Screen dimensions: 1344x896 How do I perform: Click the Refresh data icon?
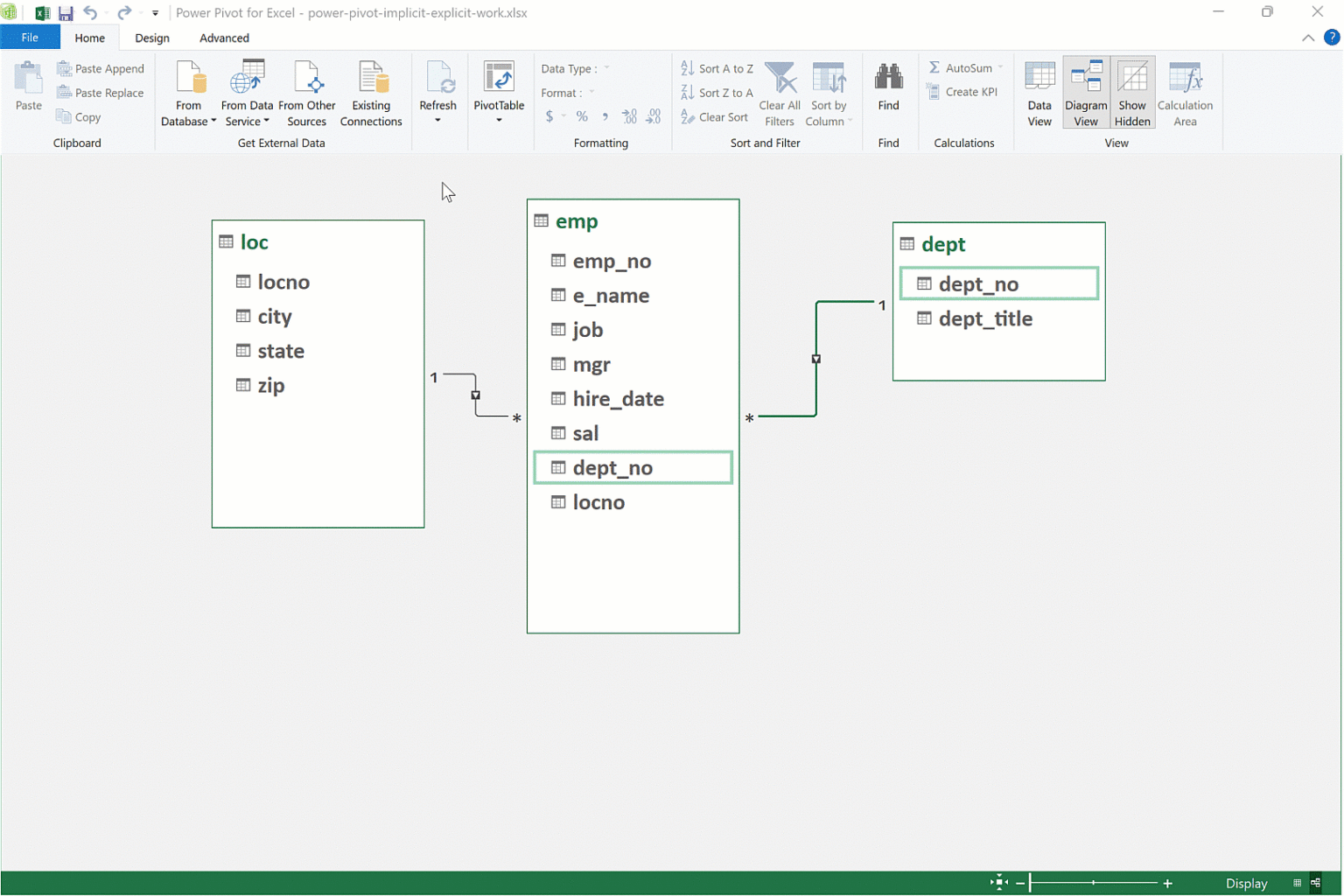(x=437, y=79)
